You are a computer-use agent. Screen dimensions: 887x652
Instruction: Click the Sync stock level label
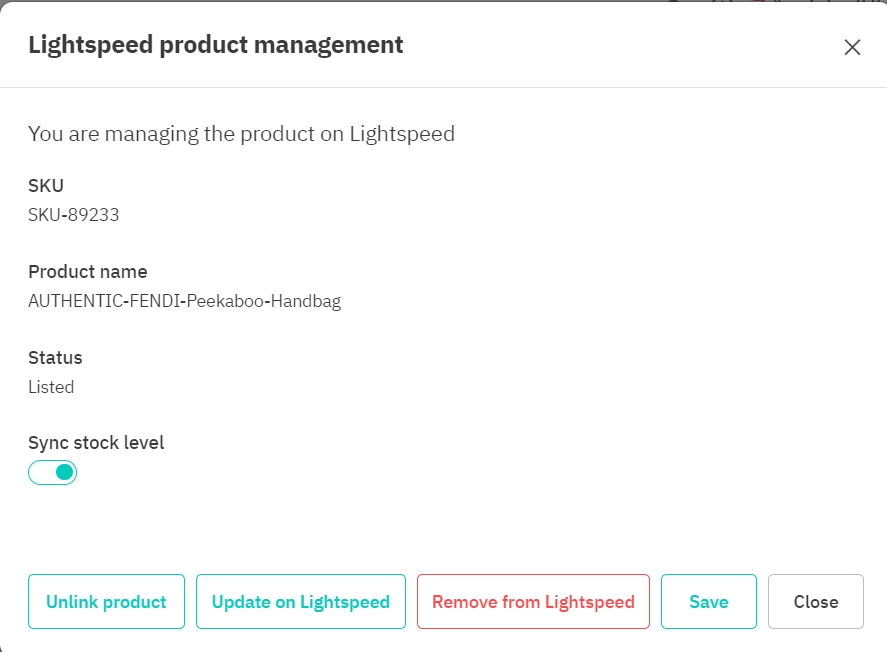tap(96, 443)
